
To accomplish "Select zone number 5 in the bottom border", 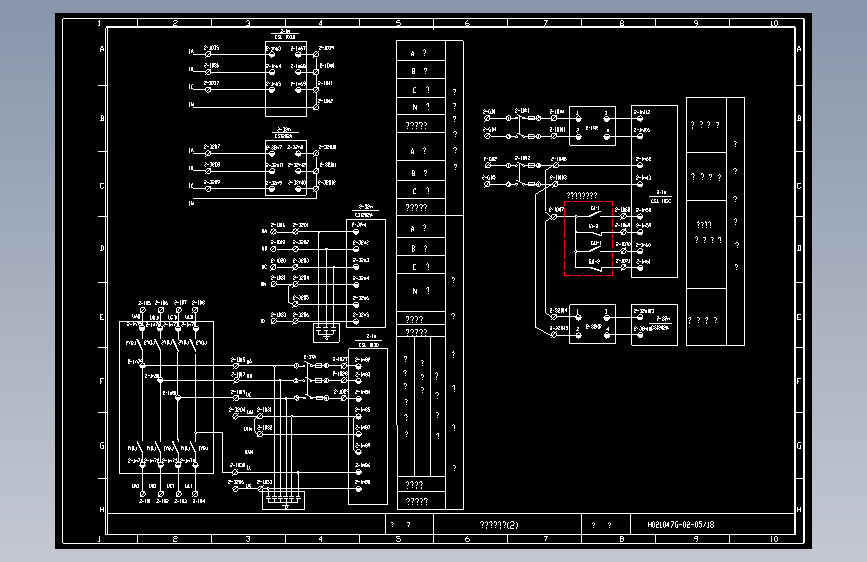I will [x=398, y=539].
